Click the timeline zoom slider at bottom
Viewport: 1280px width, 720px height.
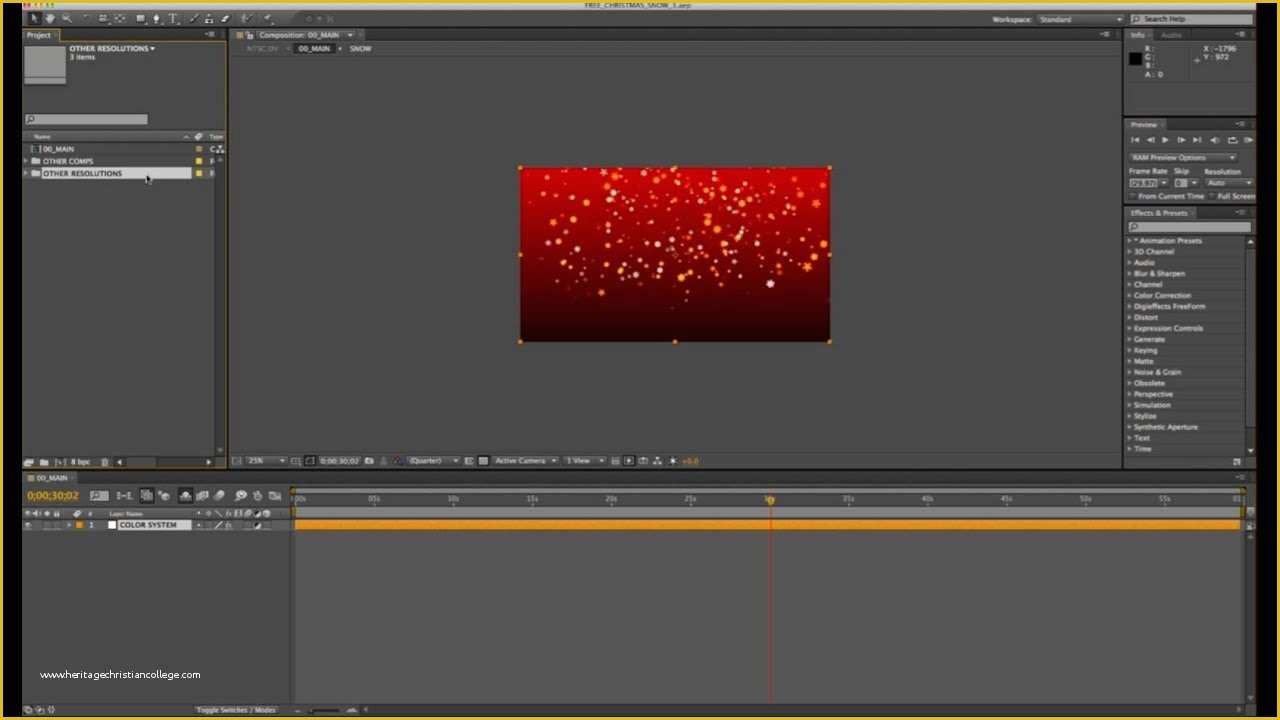[323, 710]
